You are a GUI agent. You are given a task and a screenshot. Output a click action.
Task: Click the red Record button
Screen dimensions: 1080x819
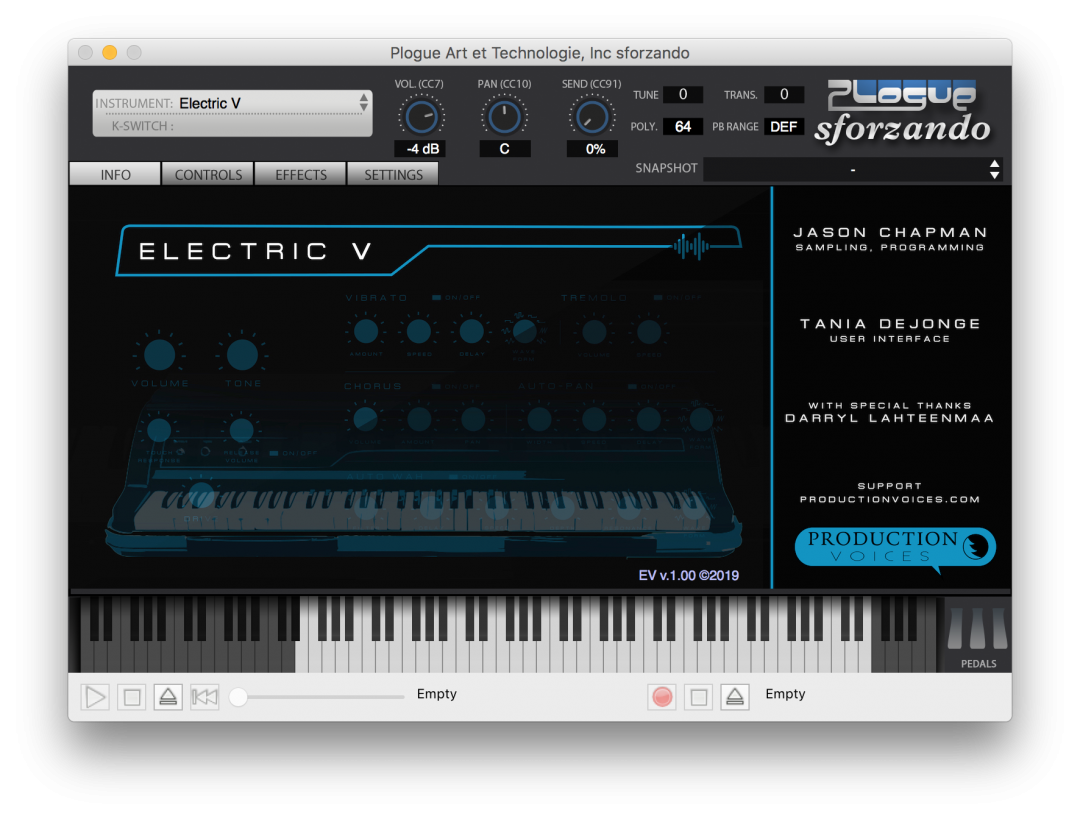coord(662,697)
